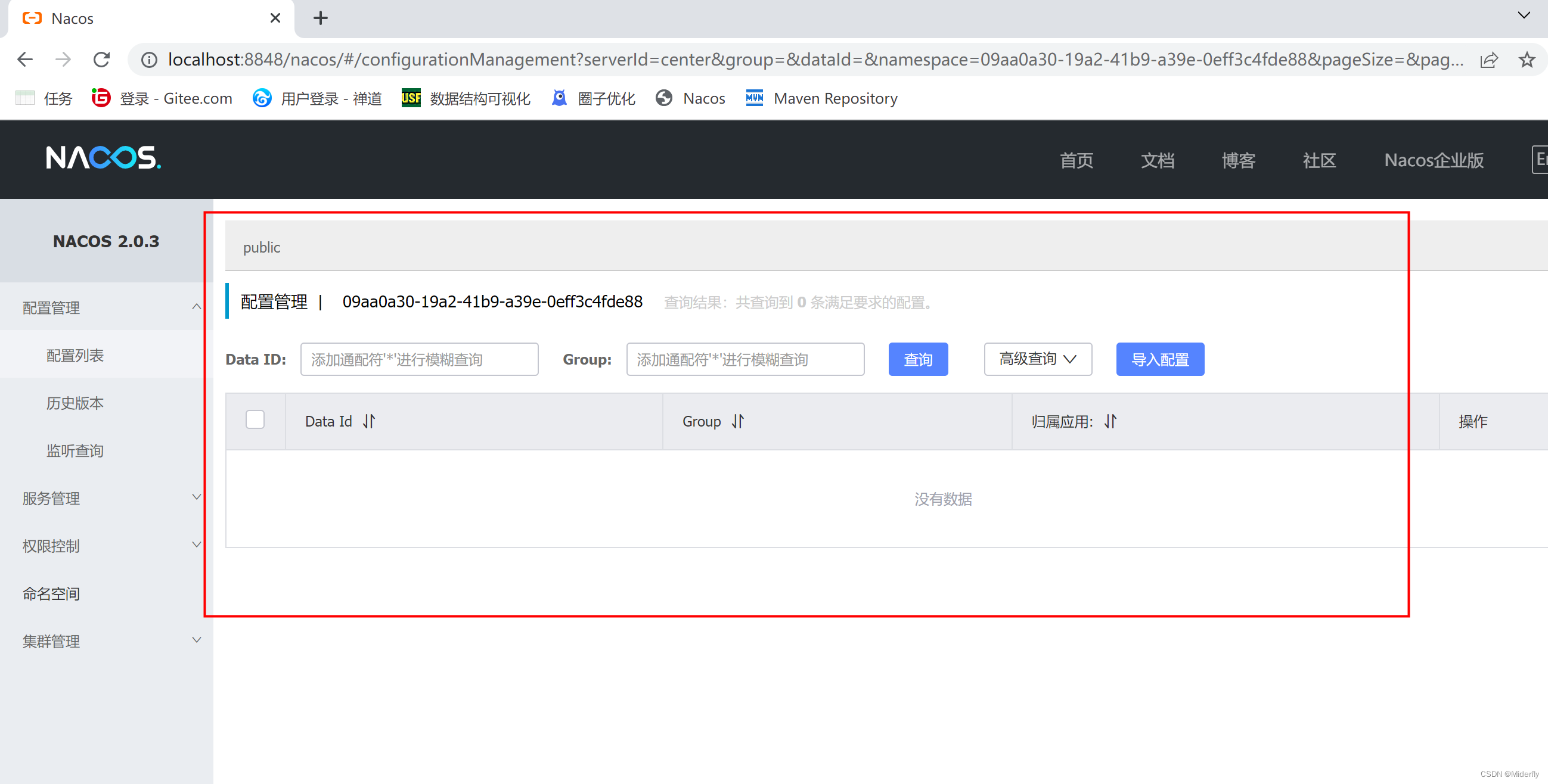Click the 查询 button

click(918, 359)
